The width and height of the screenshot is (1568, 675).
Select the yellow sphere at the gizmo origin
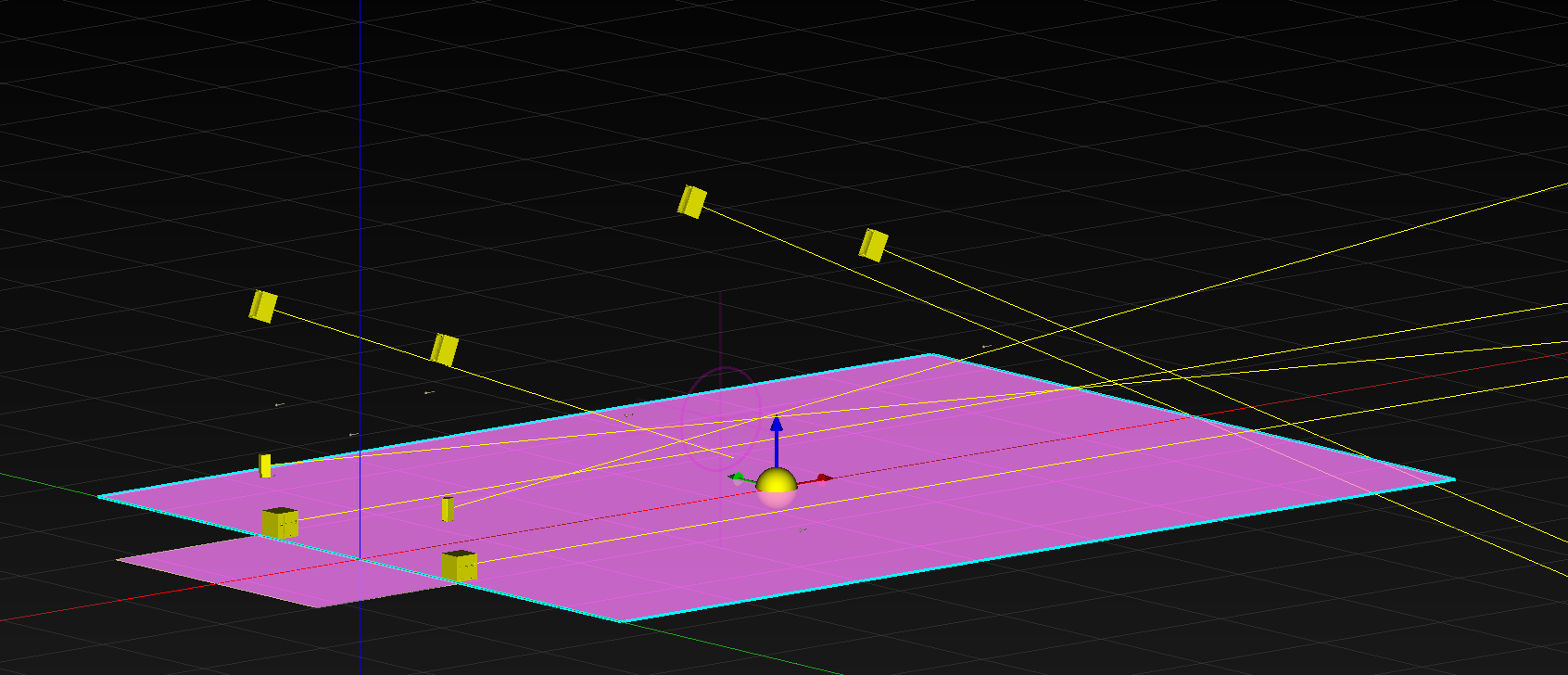click(x=777, y=486)
